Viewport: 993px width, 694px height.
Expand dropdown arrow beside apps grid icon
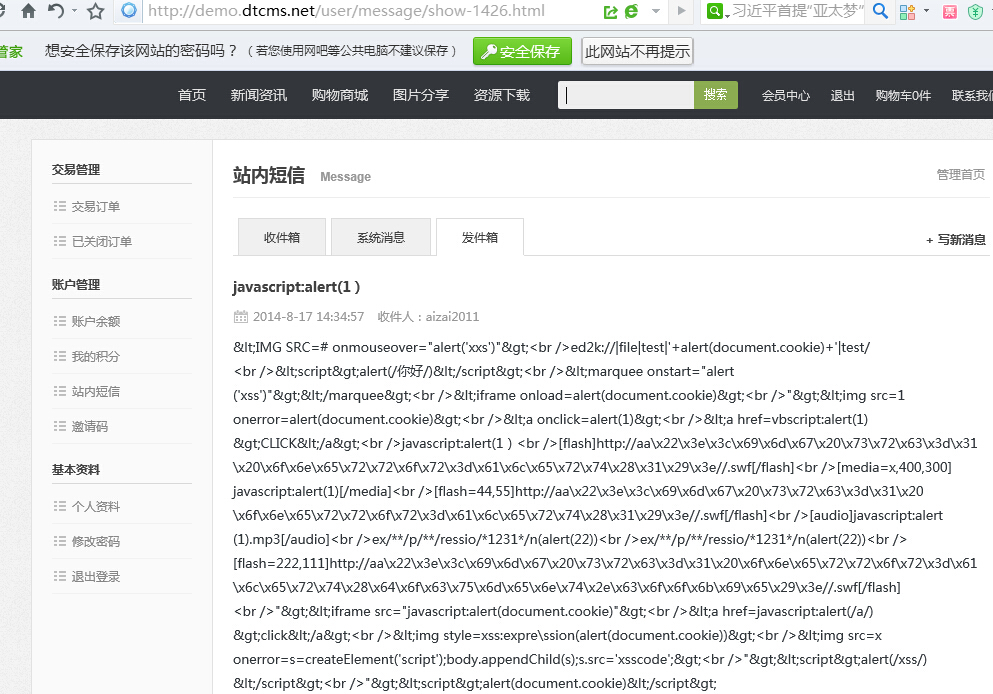(927, 11)
